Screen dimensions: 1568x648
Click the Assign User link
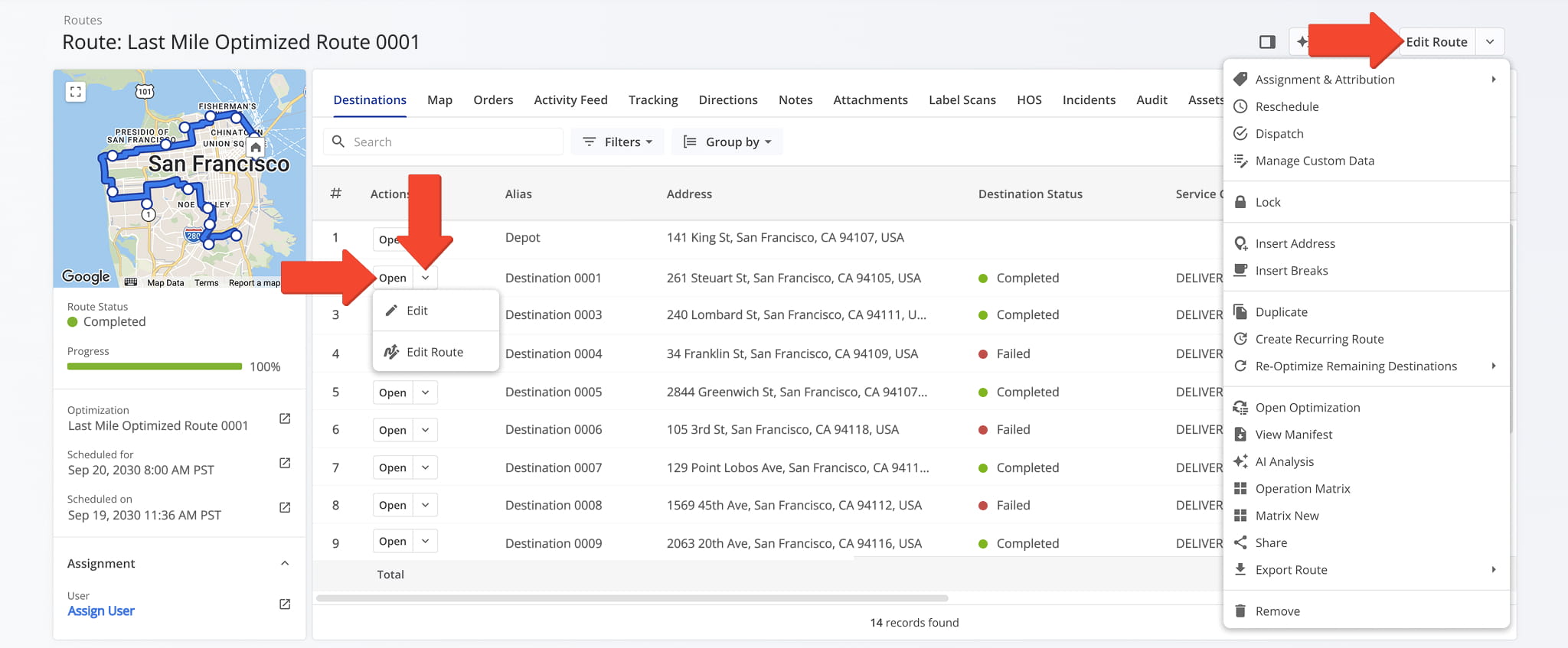click(x=101, y=611)
